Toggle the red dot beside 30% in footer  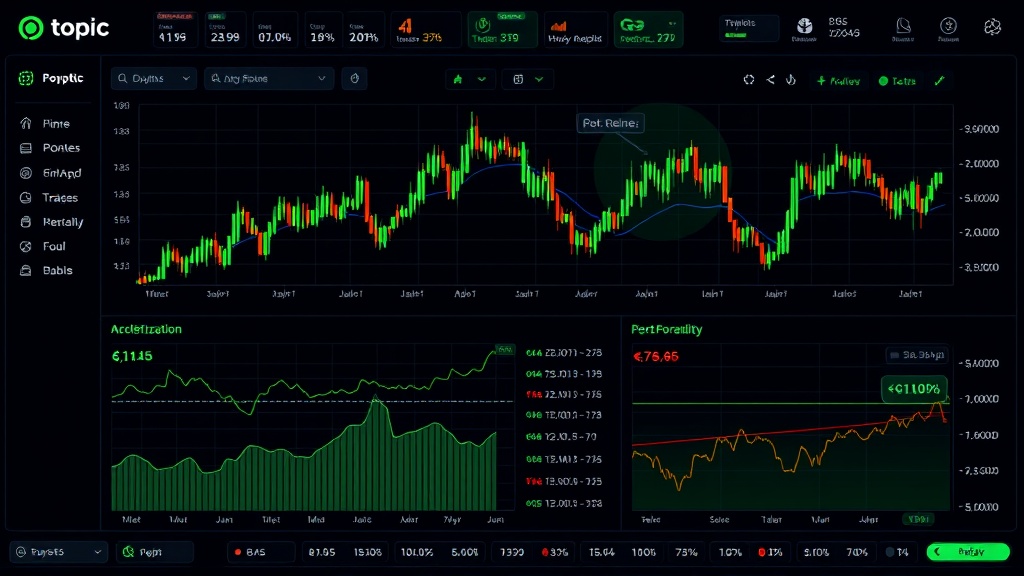tap(545, 552)
